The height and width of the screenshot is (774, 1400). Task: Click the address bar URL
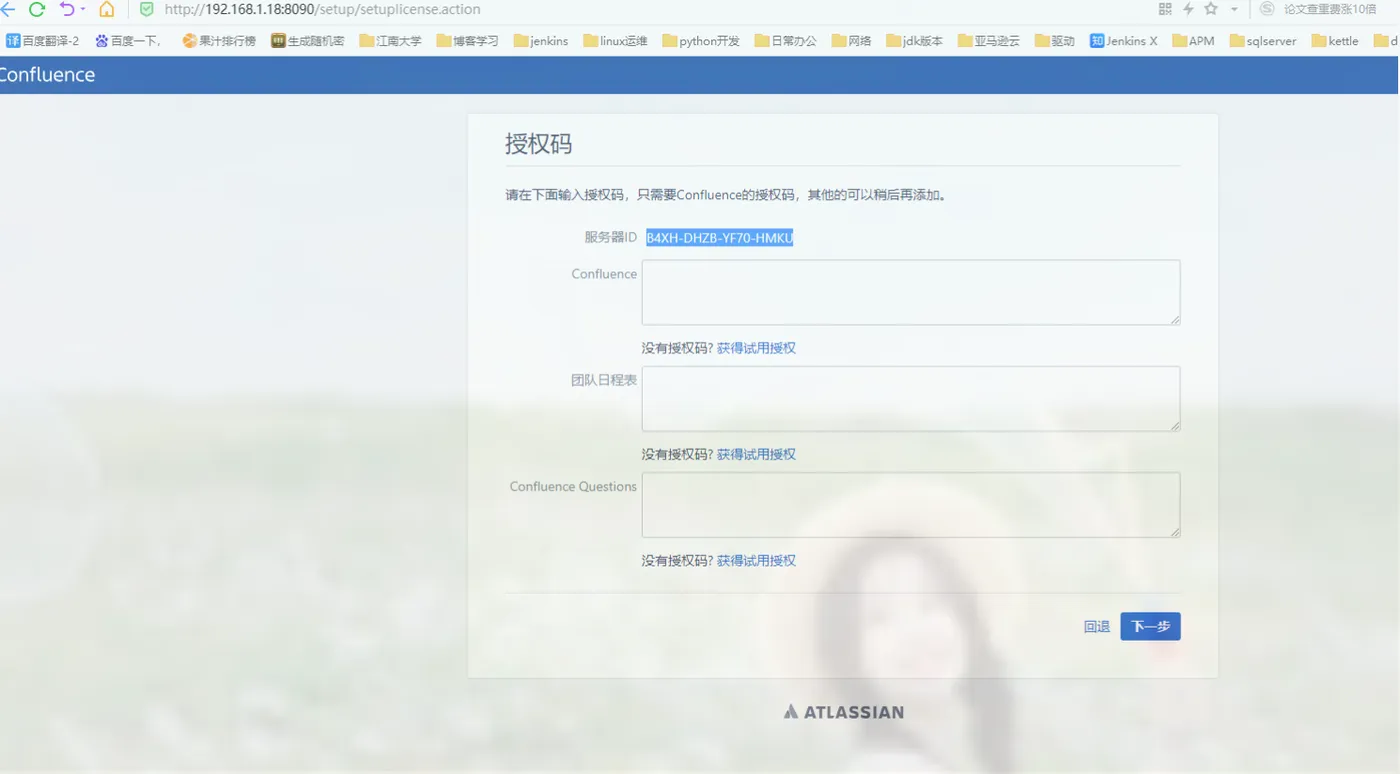(x=322, y=9)
